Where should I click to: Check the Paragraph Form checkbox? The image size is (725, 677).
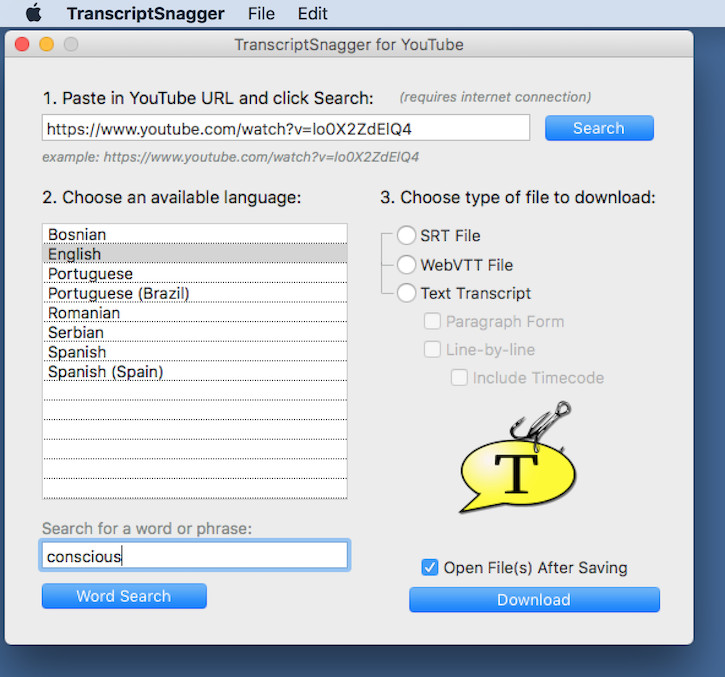tap(432, 321)
